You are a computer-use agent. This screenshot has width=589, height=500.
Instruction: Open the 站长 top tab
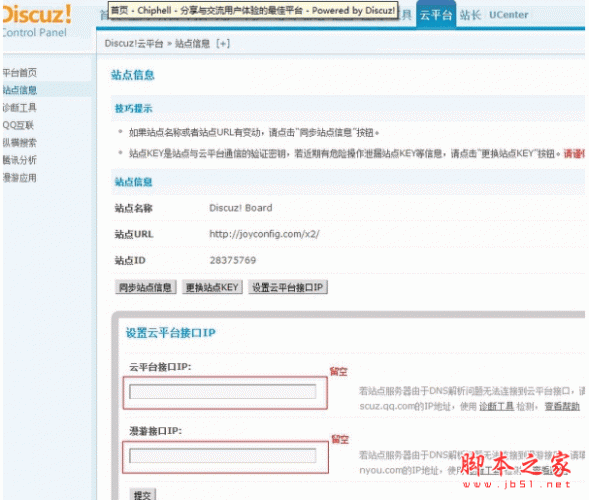470,15
